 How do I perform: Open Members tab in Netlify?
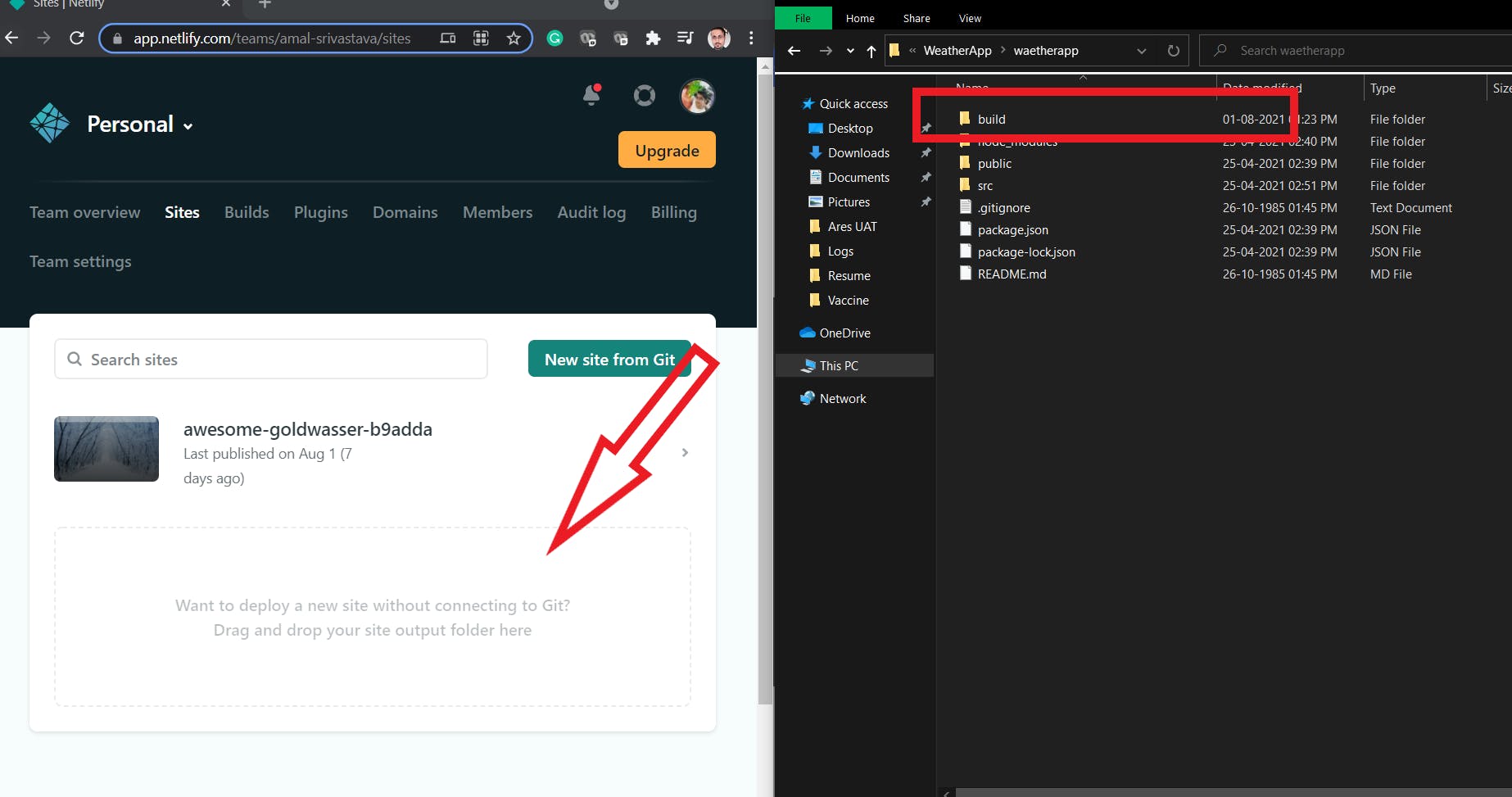coord(497,212)
